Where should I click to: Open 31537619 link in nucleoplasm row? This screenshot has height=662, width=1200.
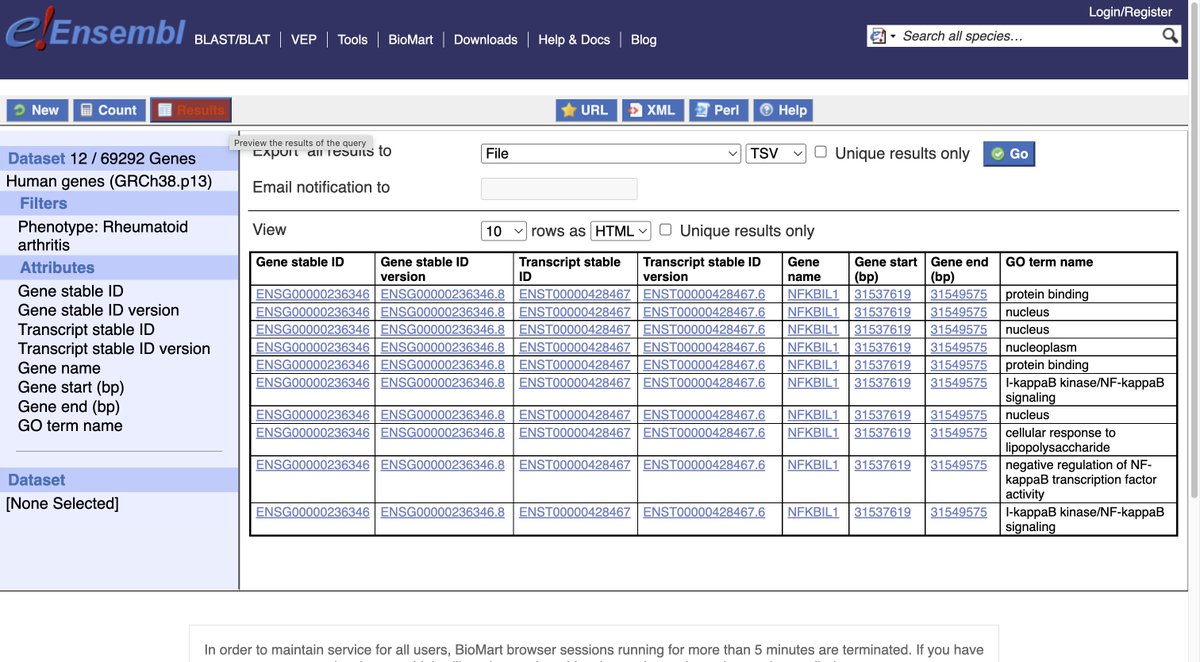coord(883,347)
